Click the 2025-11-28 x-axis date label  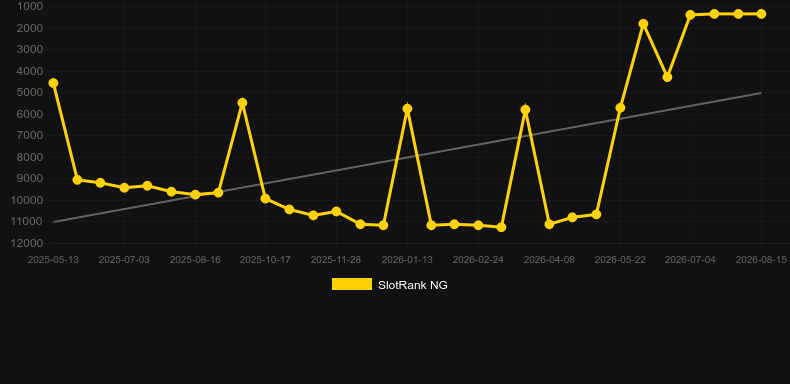pyautogui.click(x=336, y=260)
